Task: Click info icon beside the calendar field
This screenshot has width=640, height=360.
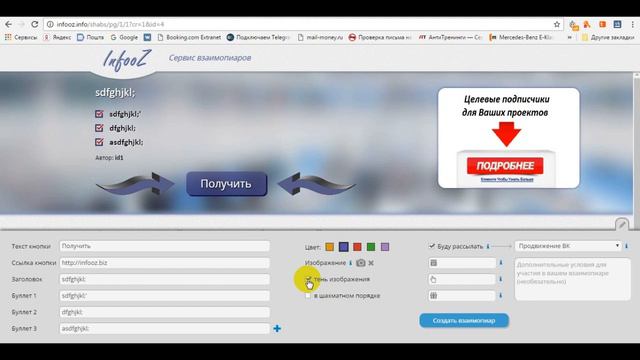Action: (x=501, y=263)
